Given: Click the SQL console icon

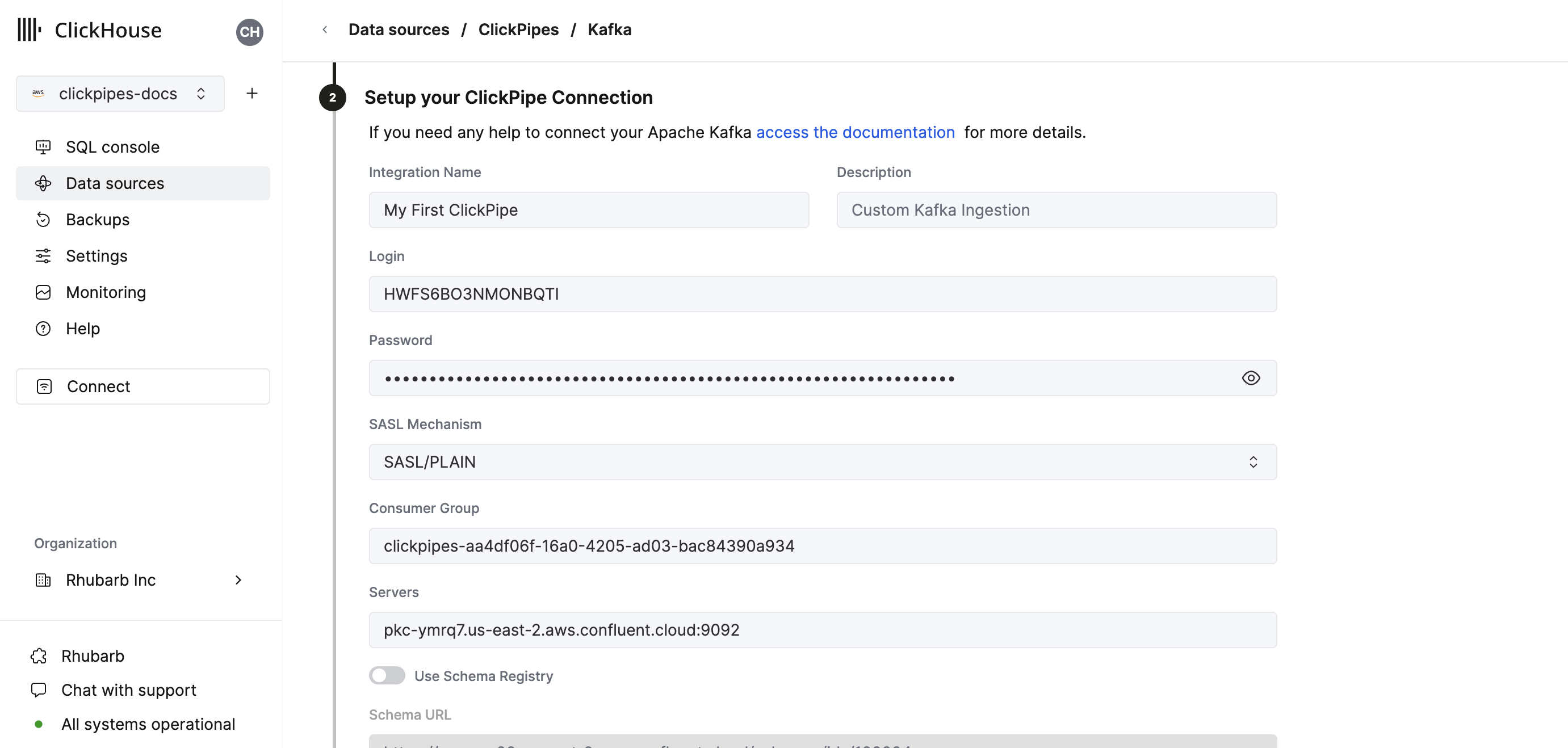Looking at the screenshot, I should [x=43, y=146].
